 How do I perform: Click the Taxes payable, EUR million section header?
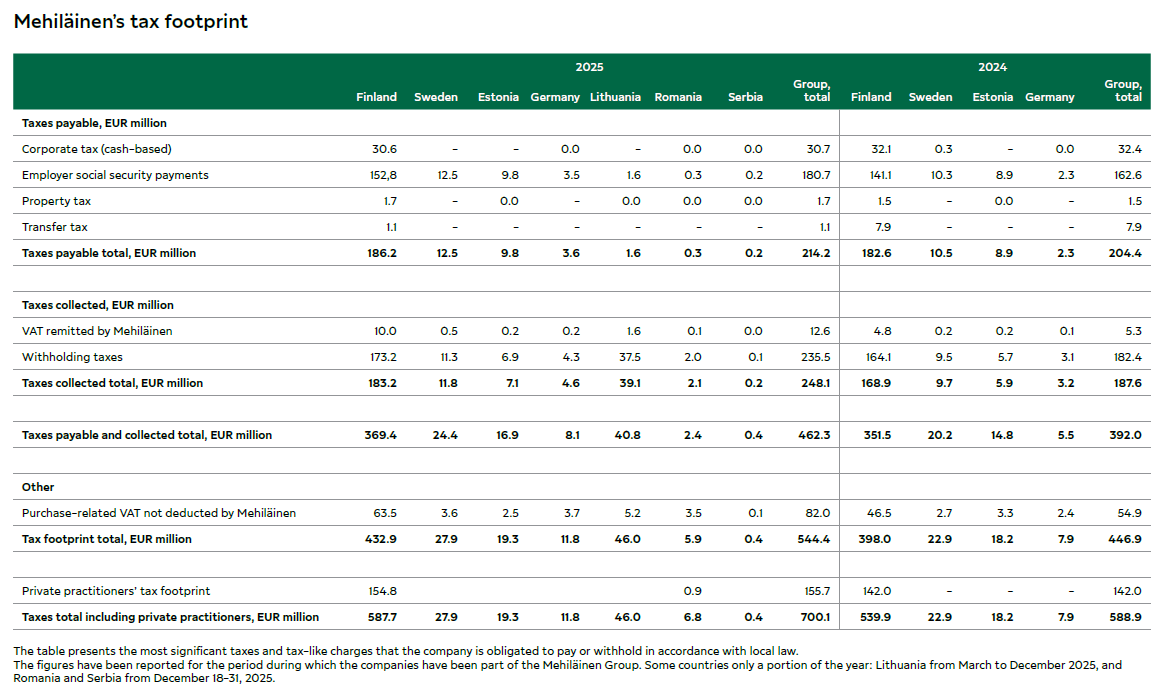pyautogui.click(x=94, y=123)
